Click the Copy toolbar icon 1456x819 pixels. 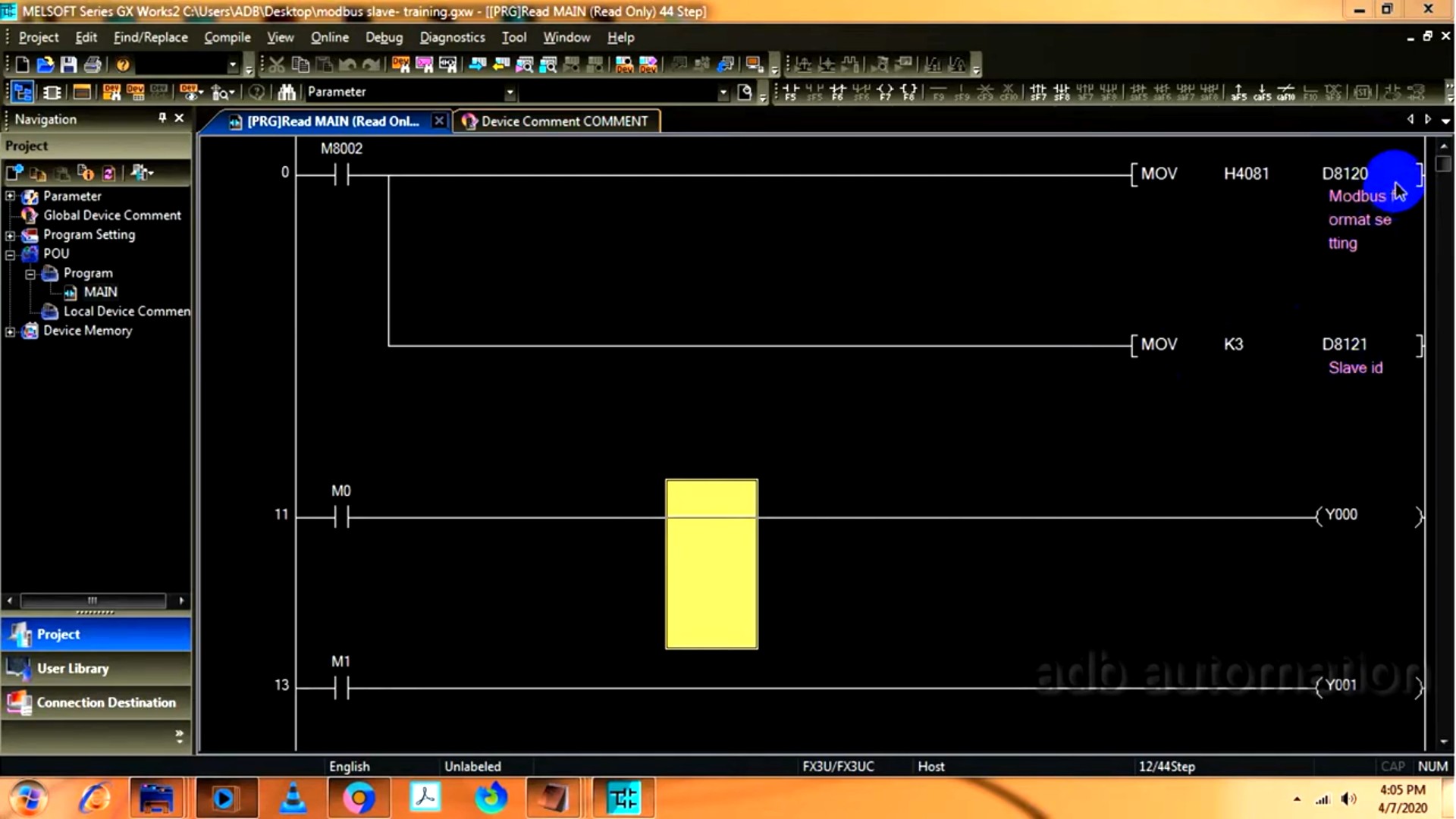click(300, 65)
